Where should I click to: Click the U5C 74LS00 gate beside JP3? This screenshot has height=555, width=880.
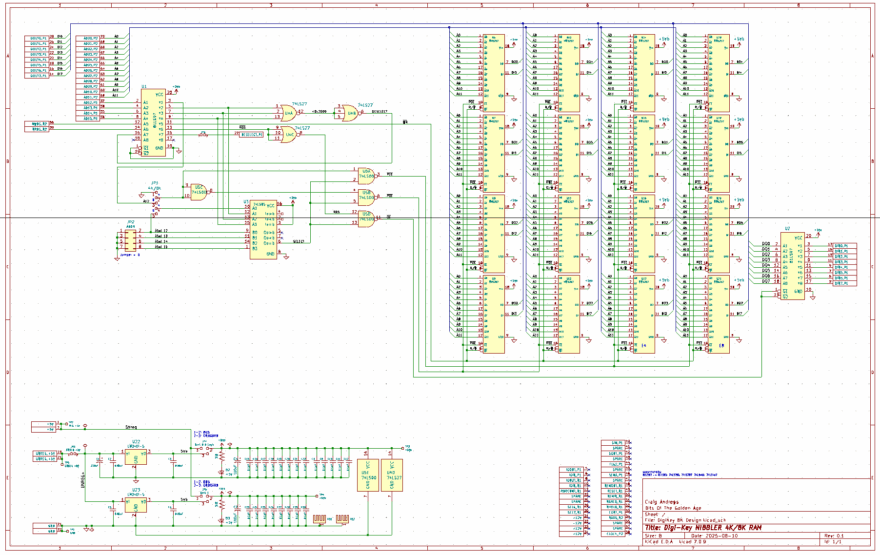(199, 193)
